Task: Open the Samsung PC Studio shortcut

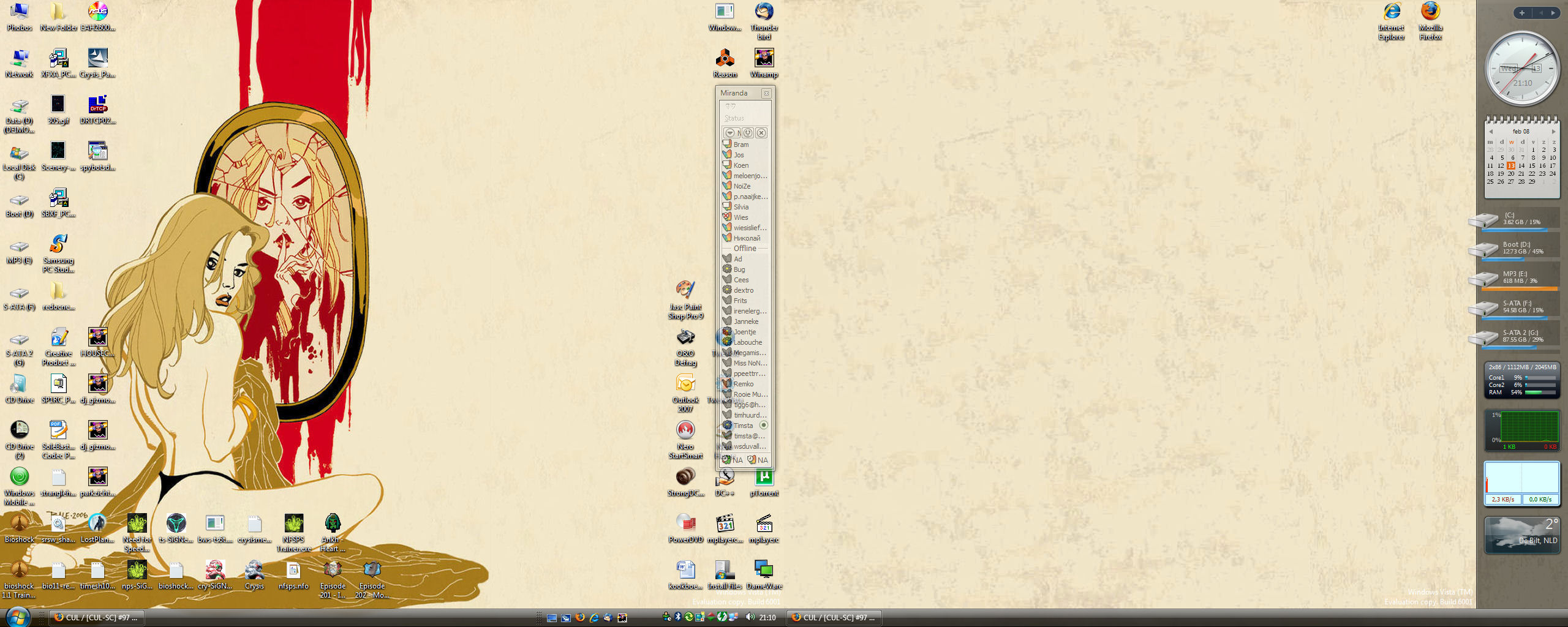Action: point(58,253)
